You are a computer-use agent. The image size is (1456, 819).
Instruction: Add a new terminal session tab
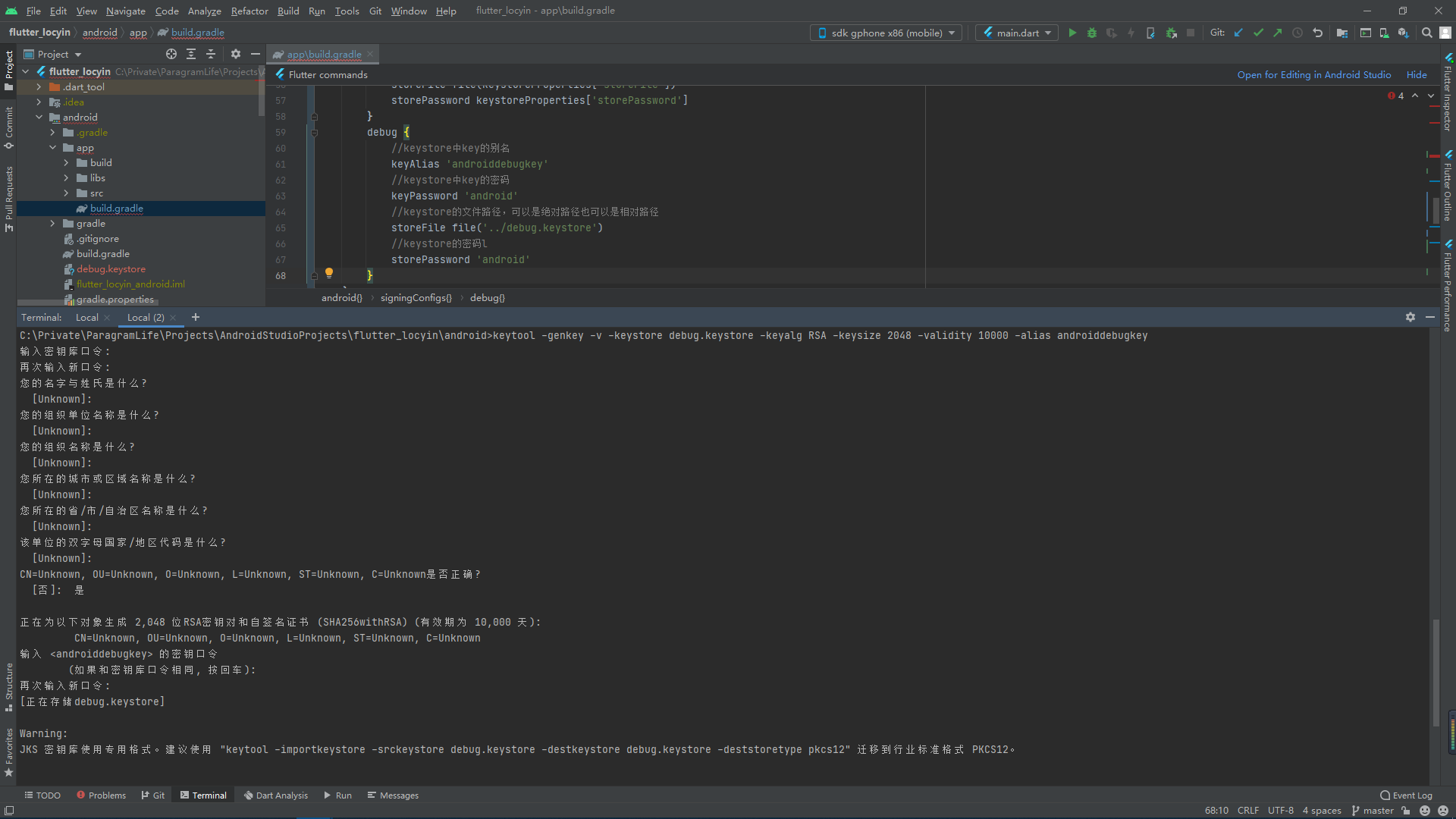[x=196, y=317]
